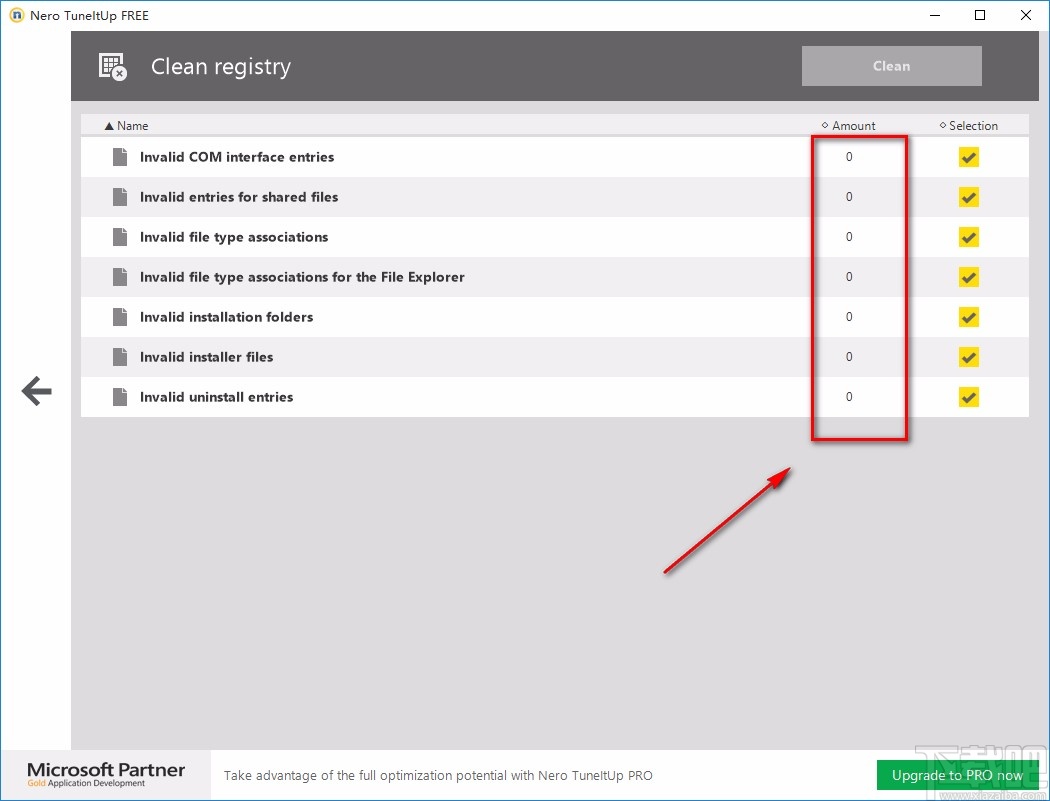Select Invalid entries for shared files text
This screenshot has width=1050, height=801.
pos(239,197)
